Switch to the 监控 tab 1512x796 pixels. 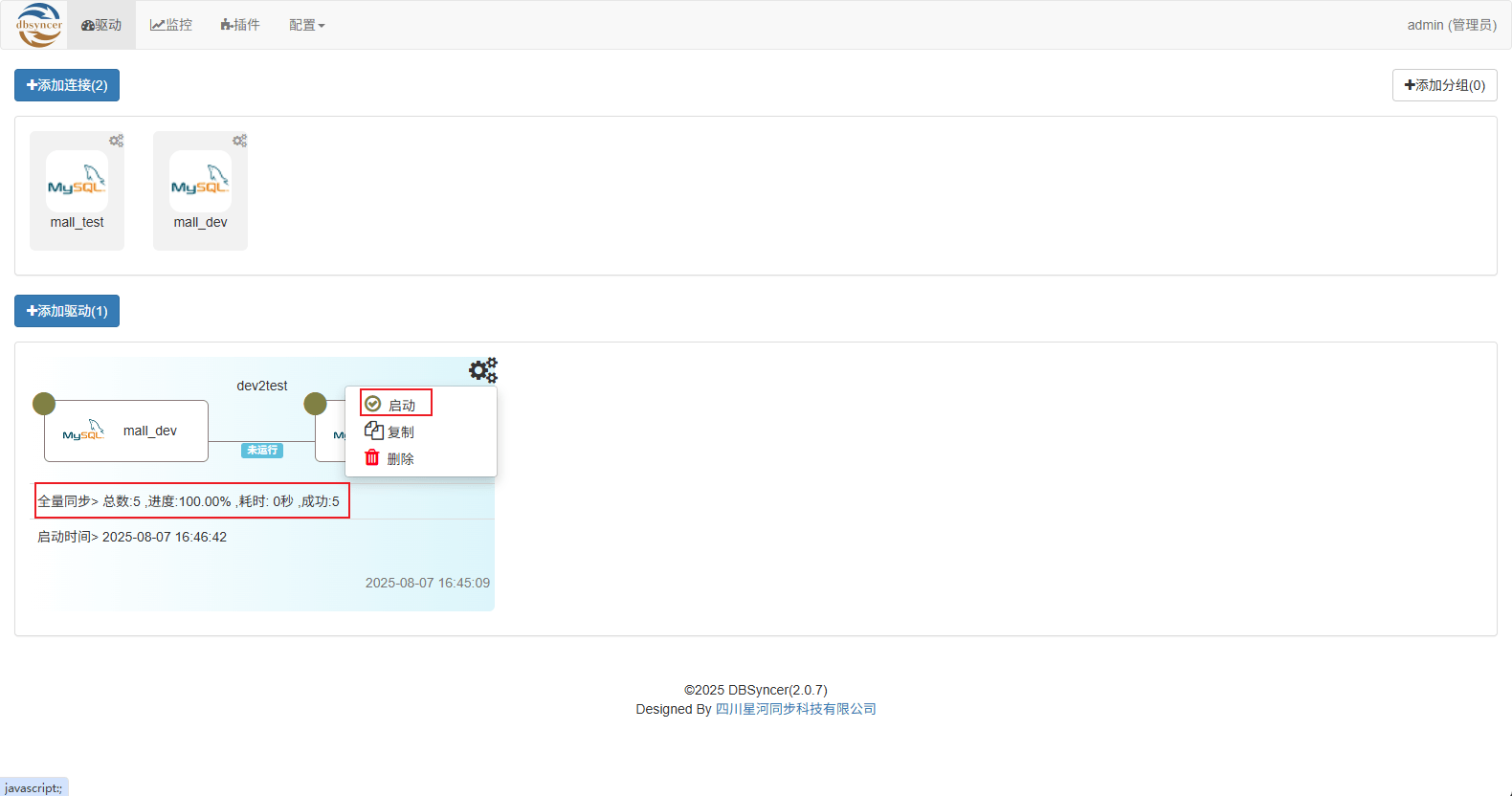(171, 25)
